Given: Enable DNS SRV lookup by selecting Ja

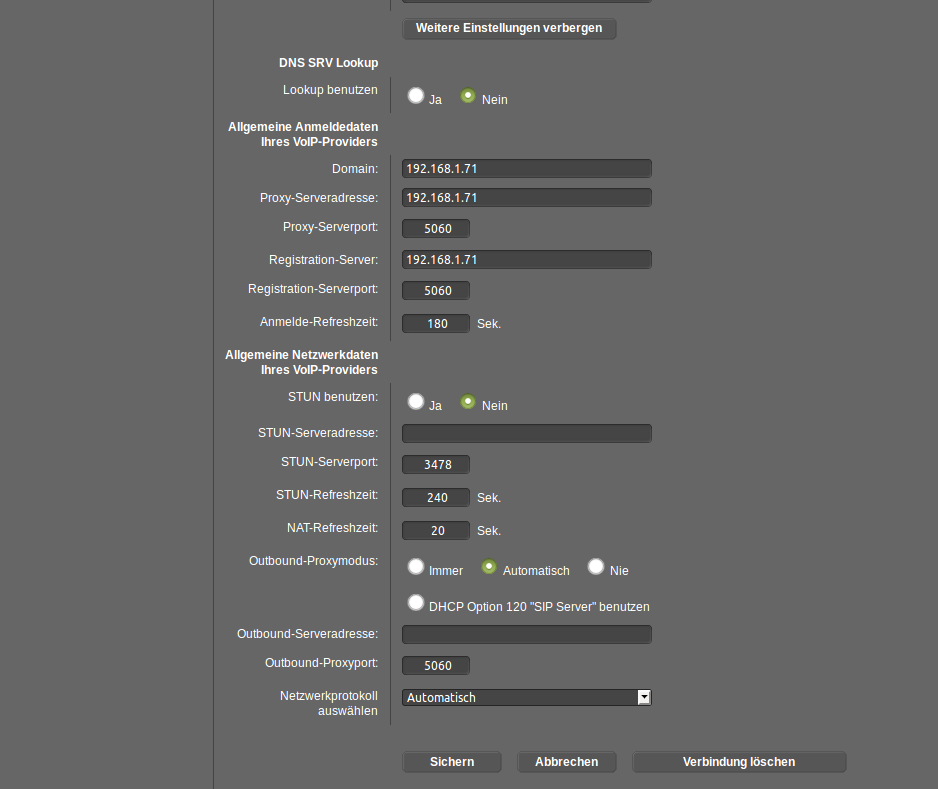Looking at the screenshot, I should point(415,95).
